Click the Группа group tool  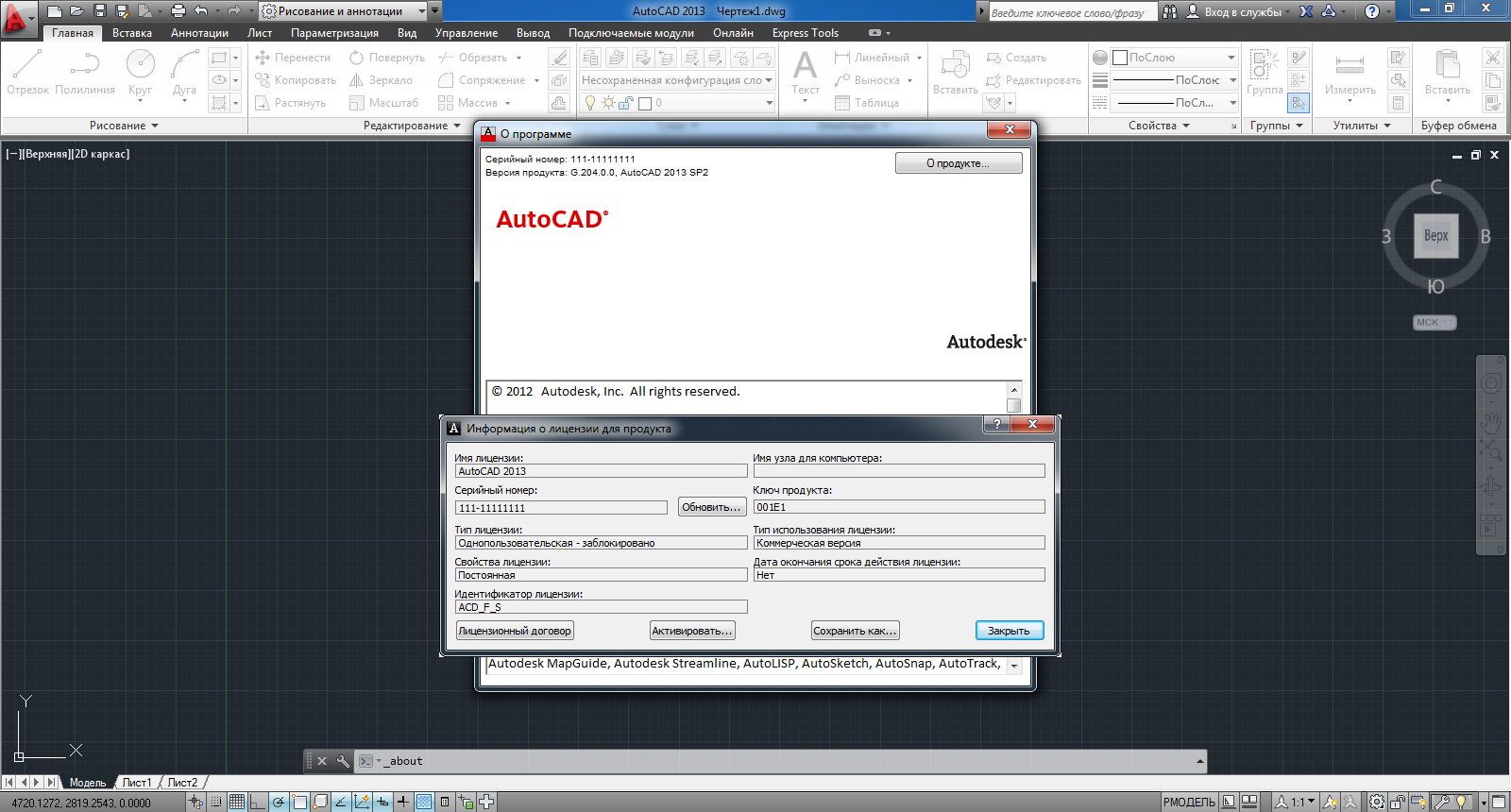click(x=1265, y=73)
